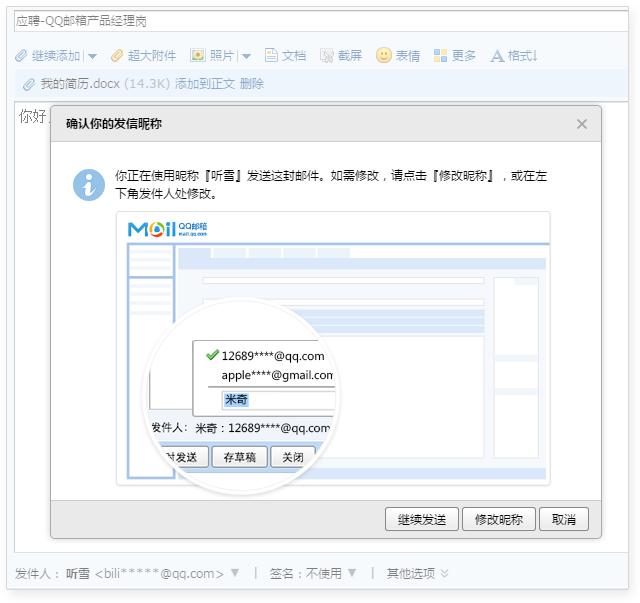Screen dimensions: 640x603
Task: Click 删除 to remove 我的简历.docx
Action: point(251,84)
